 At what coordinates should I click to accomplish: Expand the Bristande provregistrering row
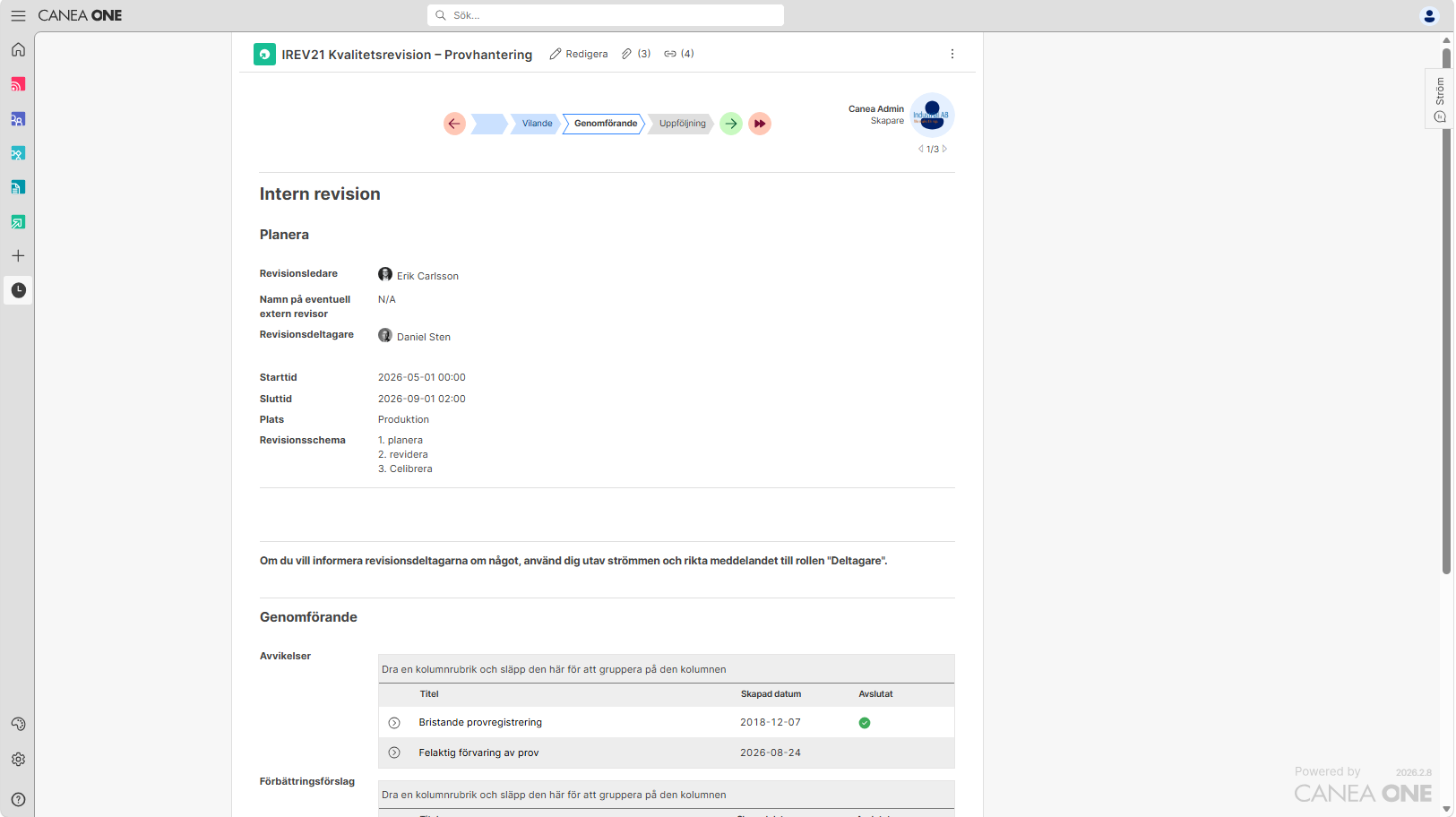pos(394,723)
